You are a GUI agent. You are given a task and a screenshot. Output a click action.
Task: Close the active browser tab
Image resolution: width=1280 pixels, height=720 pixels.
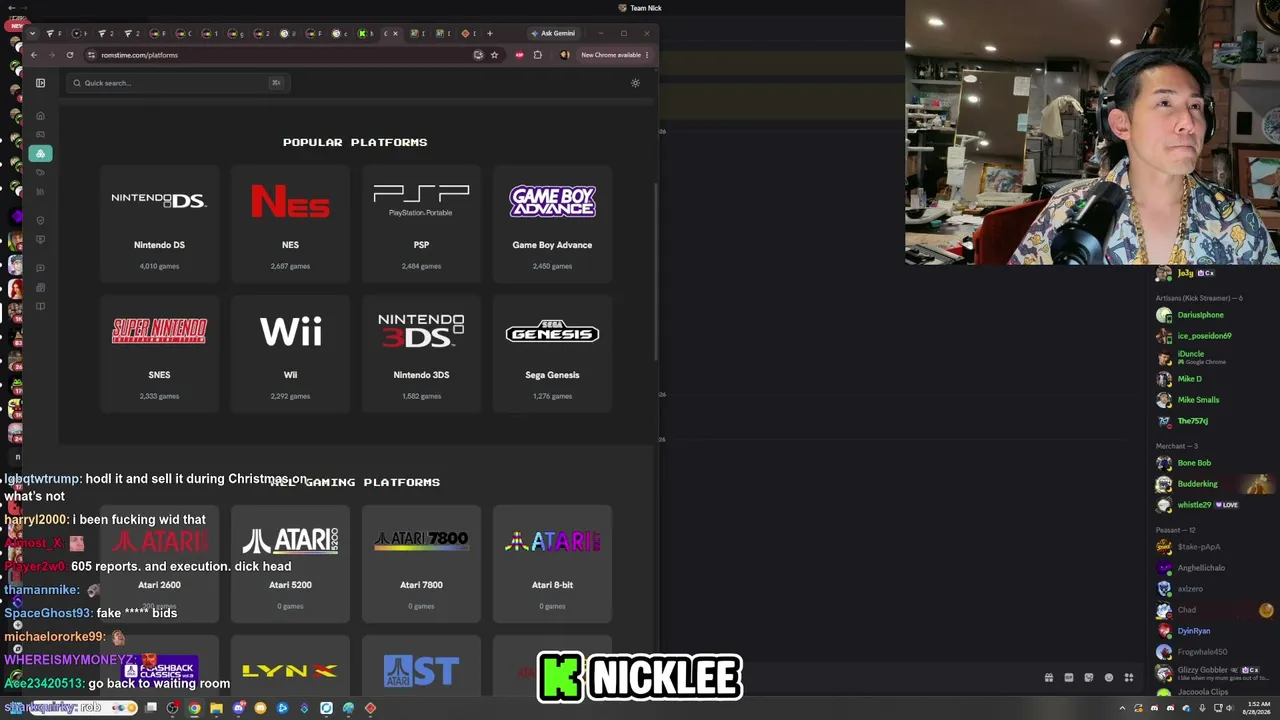coord(395,33)
